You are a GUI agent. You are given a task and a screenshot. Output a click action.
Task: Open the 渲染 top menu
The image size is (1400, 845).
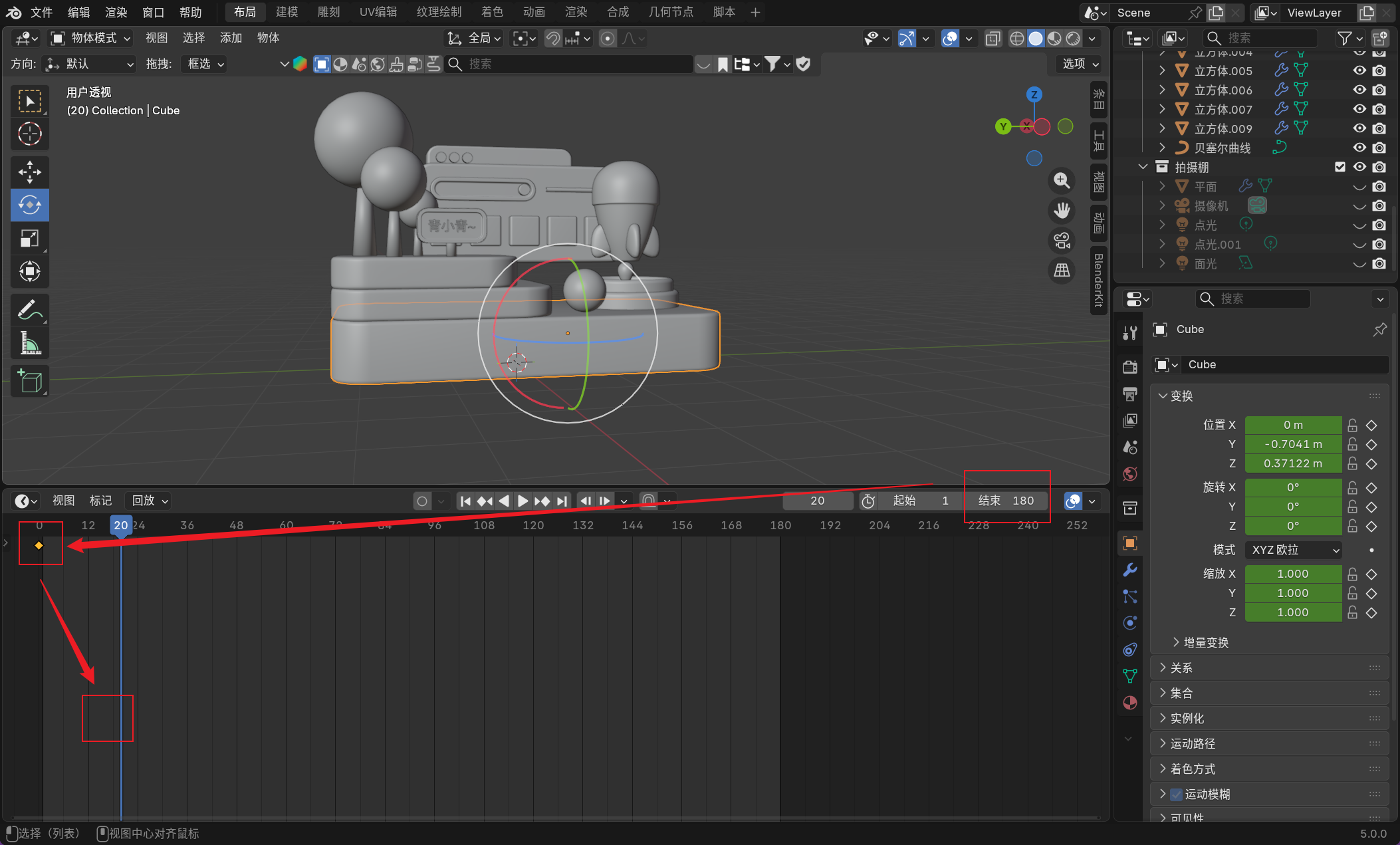pos(116,12)
